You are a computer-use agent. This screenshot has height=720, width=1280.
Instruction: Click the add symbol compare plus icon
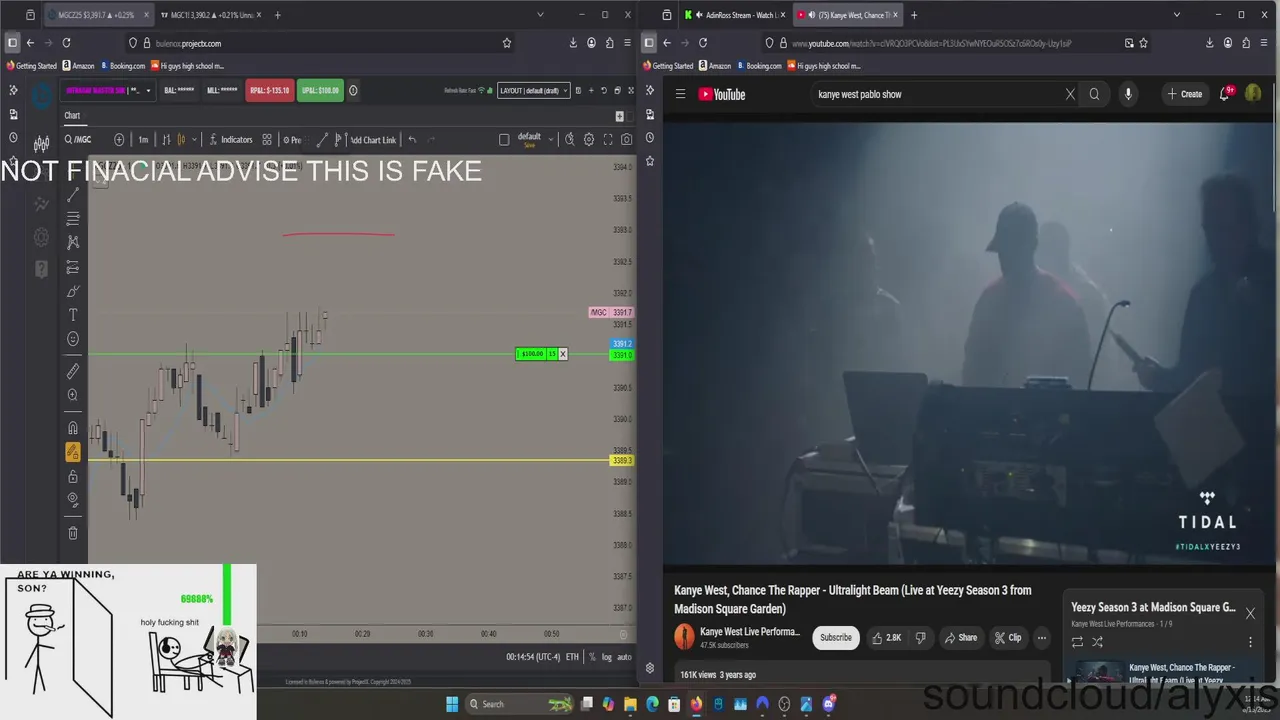click(x=119, y=140)
